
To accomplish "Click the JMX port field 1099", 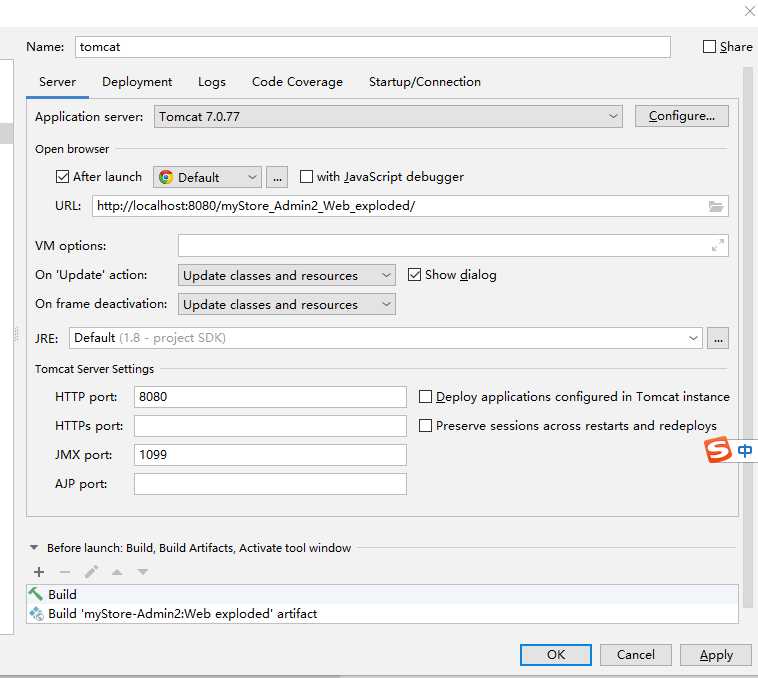I will 270,455.
